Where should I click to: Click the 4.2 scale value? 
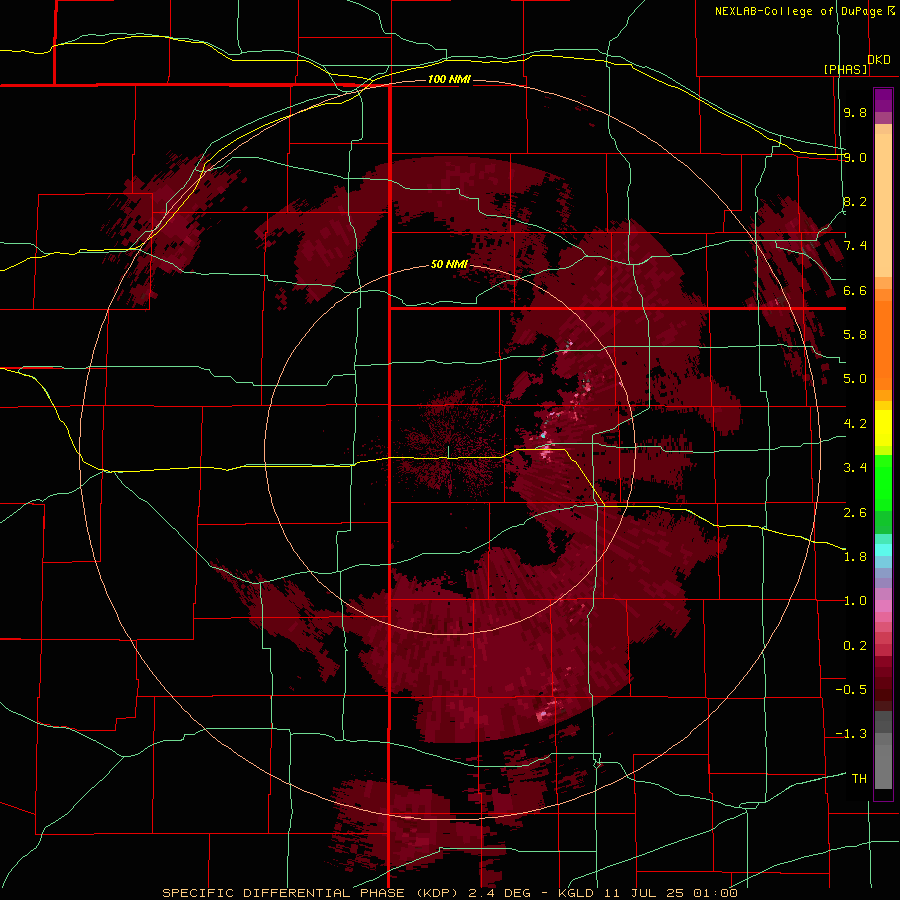point(855,424)
